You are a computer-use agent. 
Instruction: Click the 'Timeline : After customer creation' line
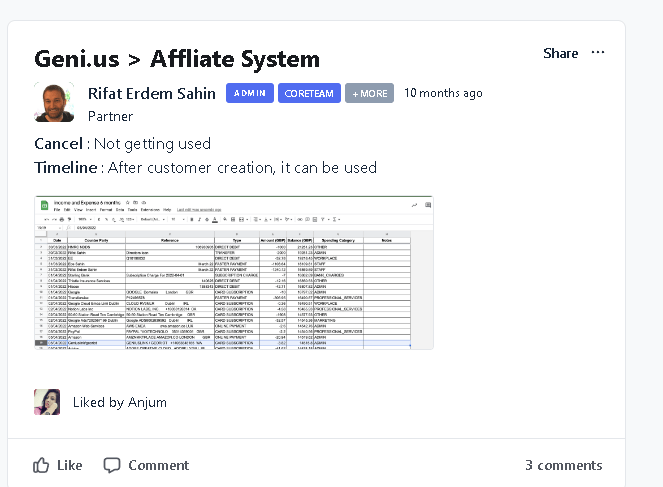205,168
